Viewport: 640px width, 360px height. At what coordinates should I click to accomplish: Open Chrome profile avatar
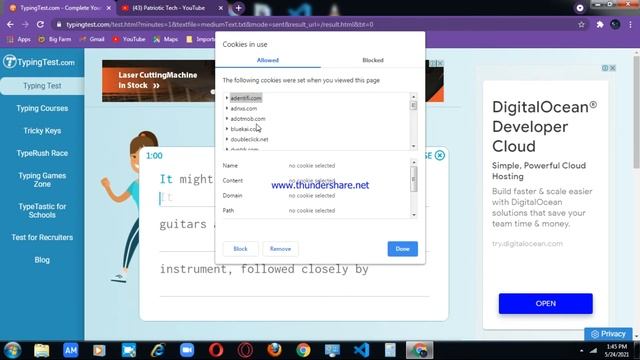pos(615,24)
